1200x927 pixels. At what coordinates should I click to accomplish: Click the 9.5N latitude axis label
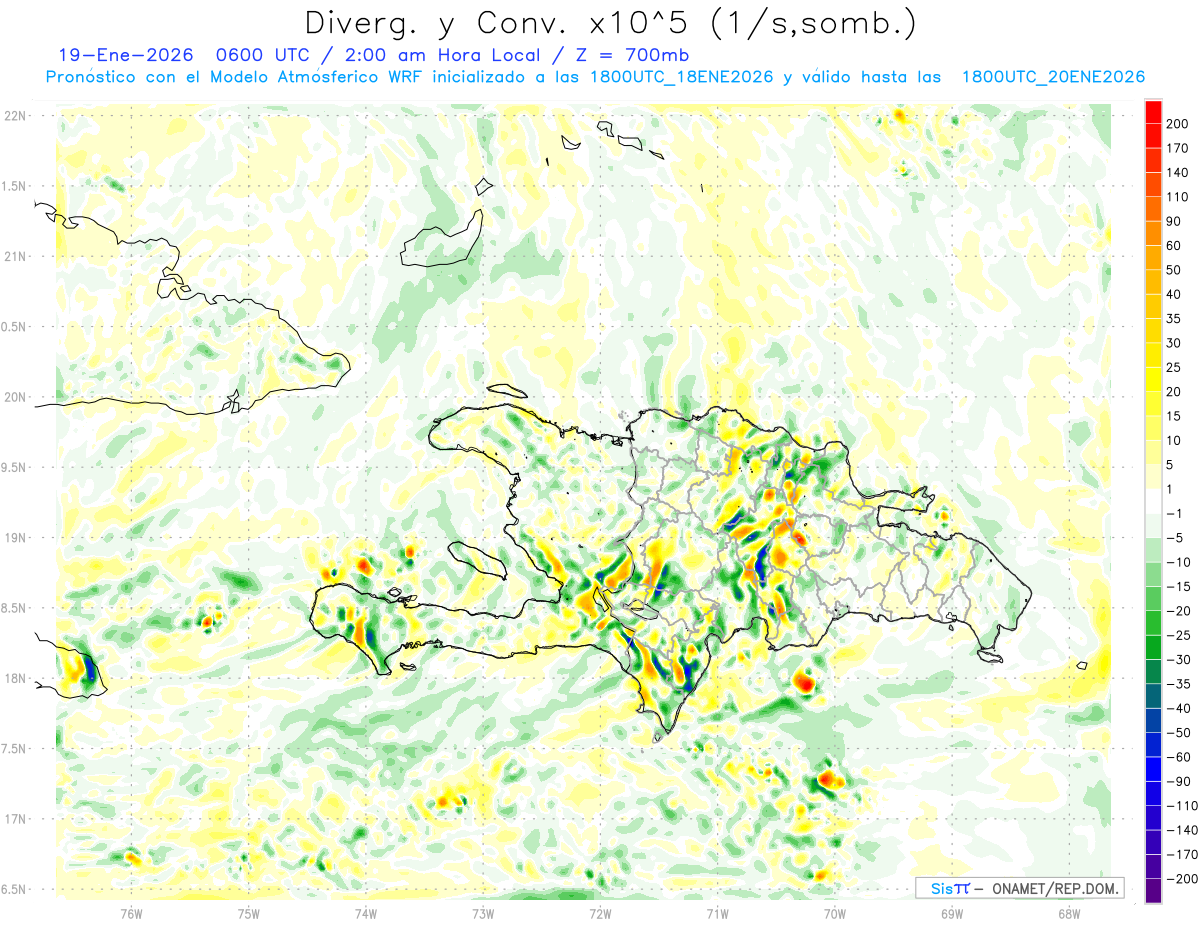point(14,467)
